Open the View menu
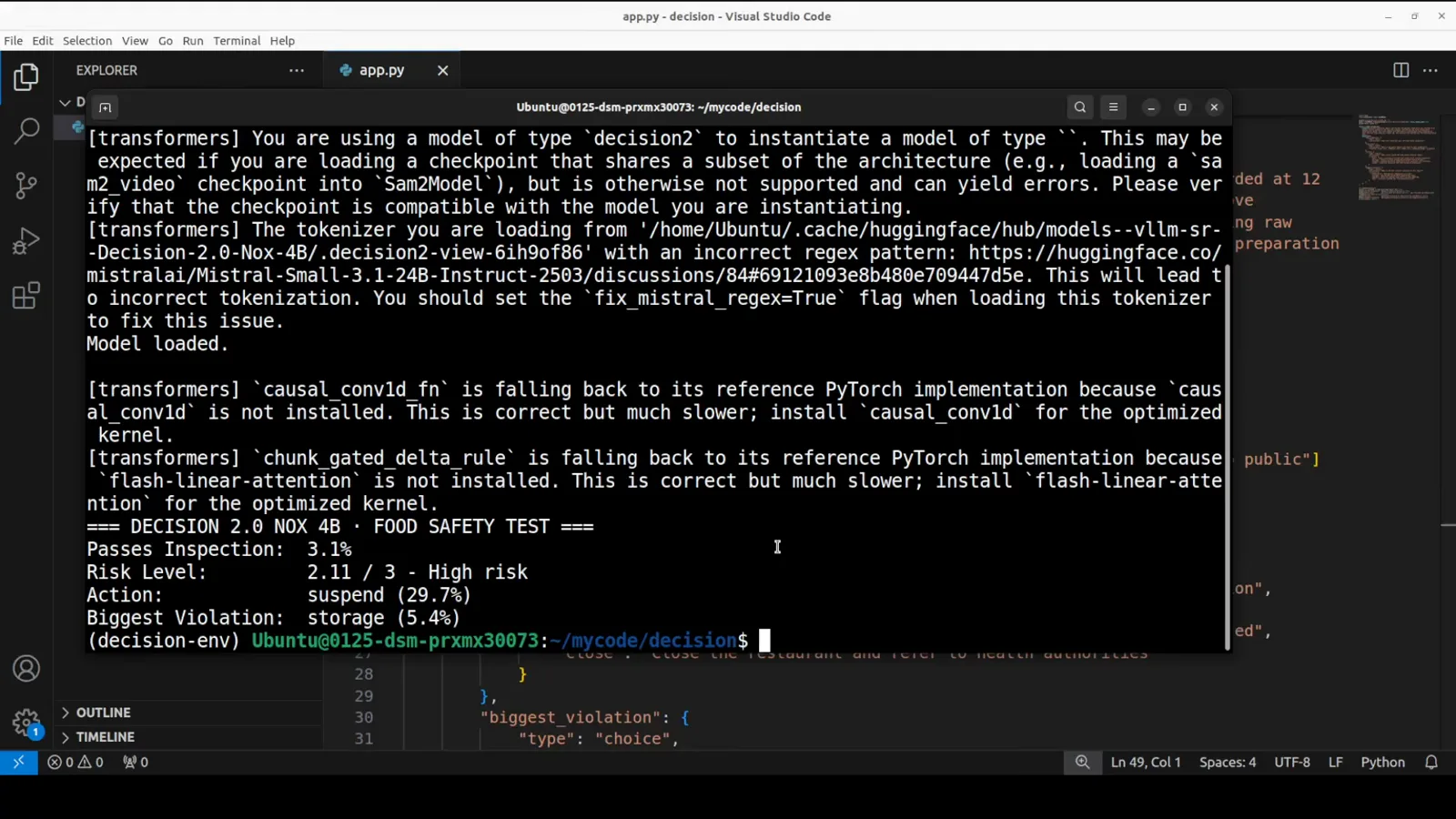 pos(135,41)
